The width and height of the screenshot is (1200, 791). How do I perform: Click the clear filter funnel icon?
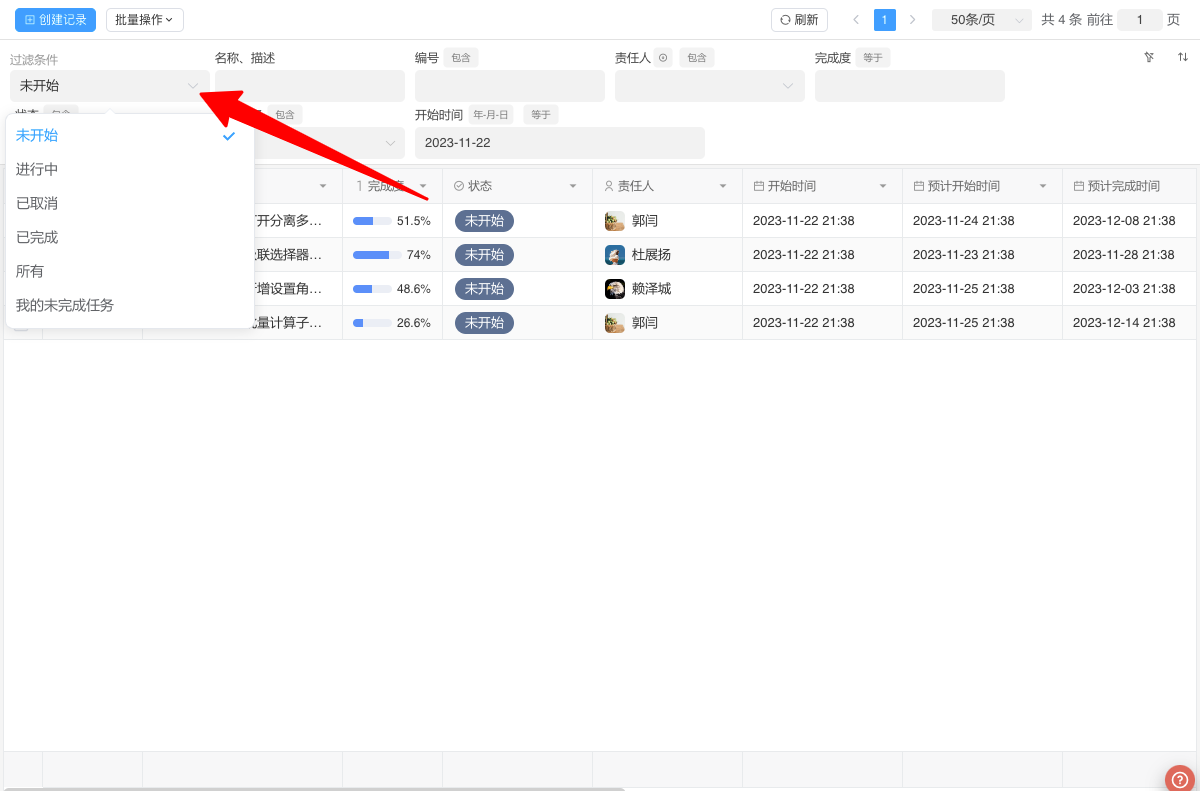tap(1149, 57)
